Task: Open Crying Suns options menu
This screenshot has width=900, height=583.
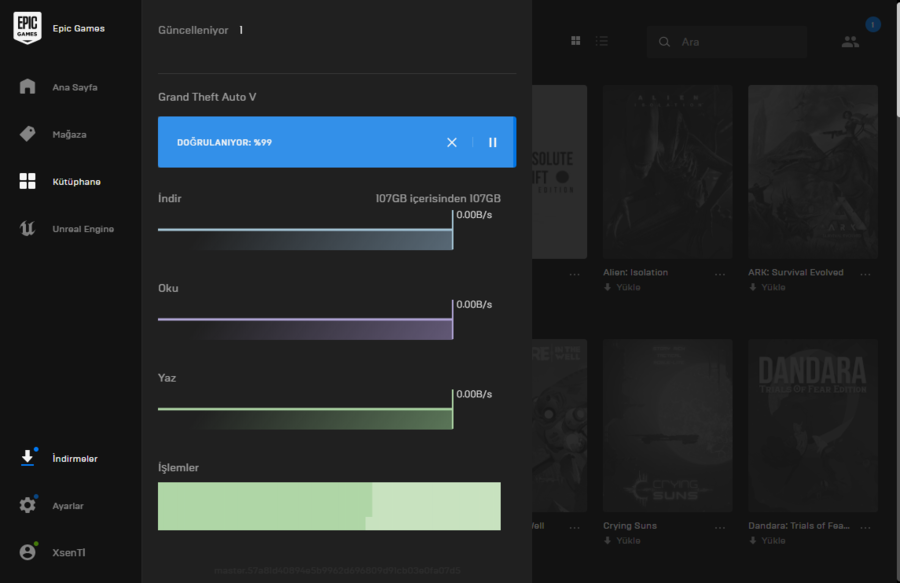Action: click(720, 527)
